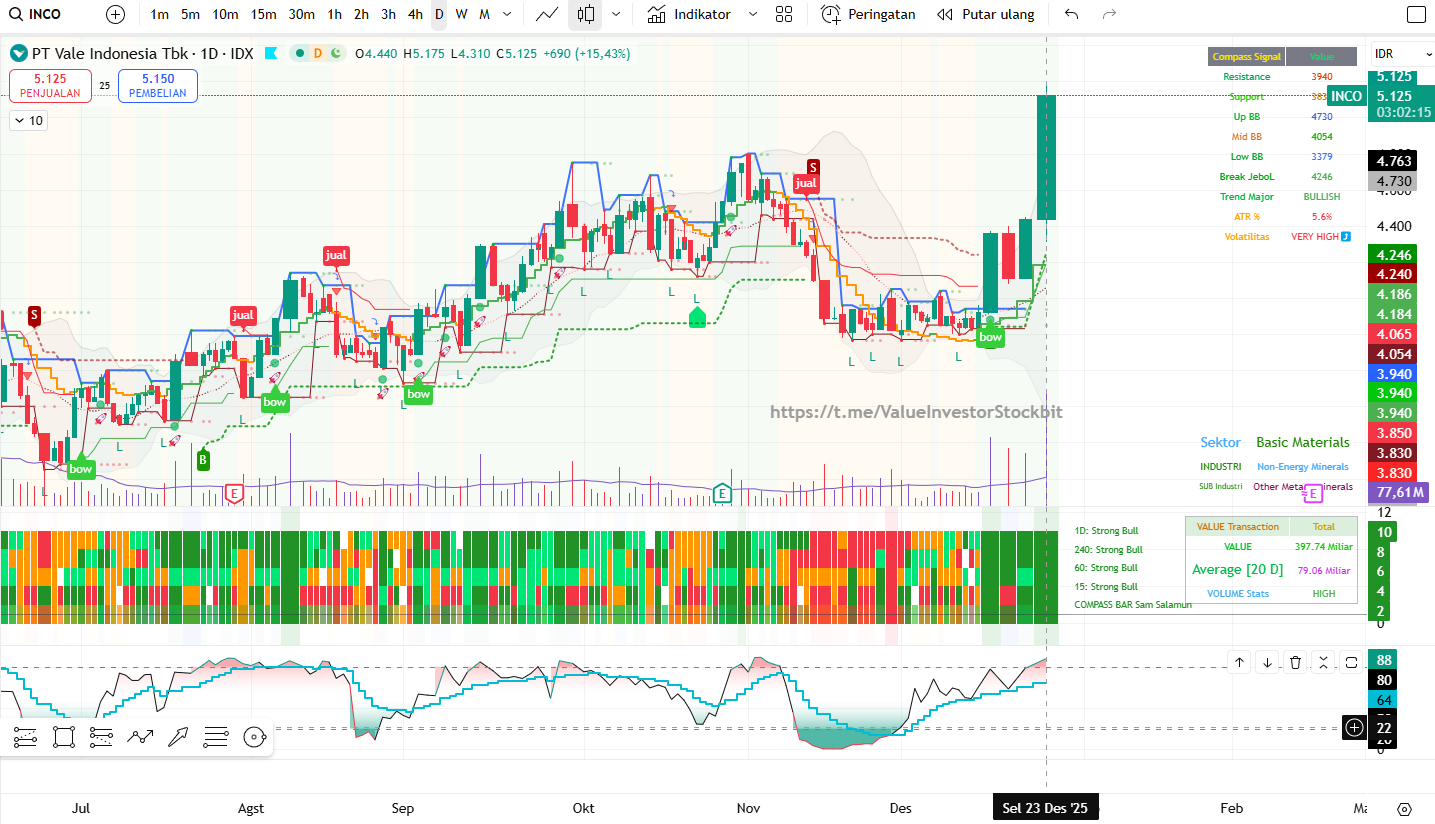
Task: Expand the more timeframes dropdown
Action: (x=508, y=14)
